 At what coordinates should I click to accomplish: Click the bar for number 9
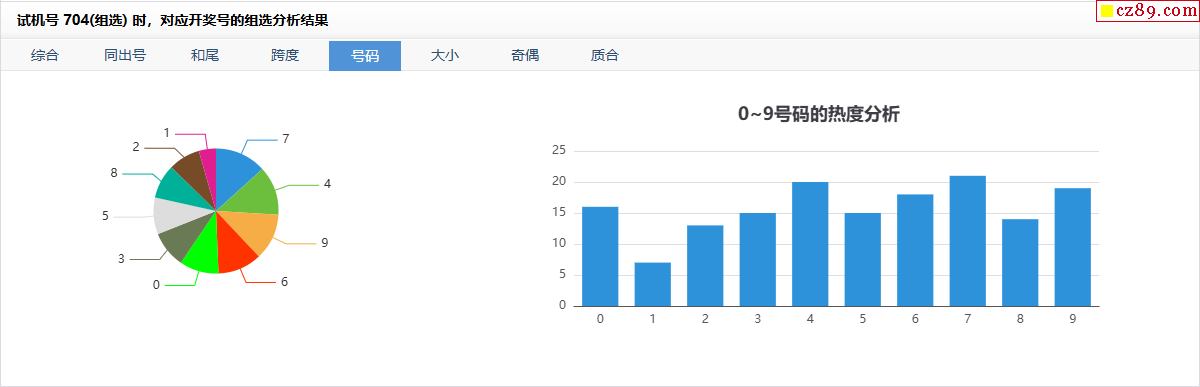(1073, 247)
